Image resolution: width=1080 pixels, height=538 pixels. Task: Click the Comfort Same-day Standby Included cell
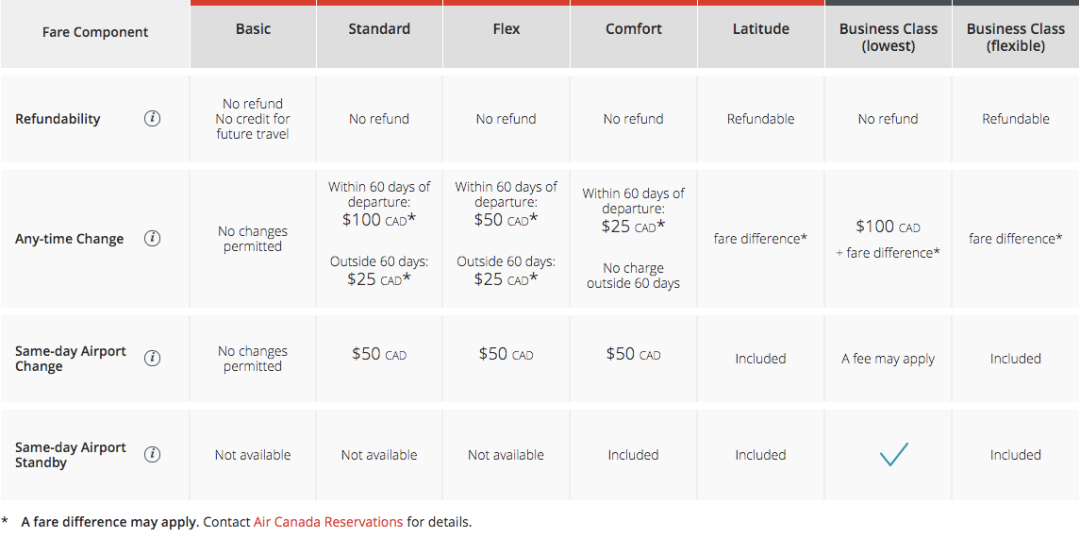click(x=633, y=455)
